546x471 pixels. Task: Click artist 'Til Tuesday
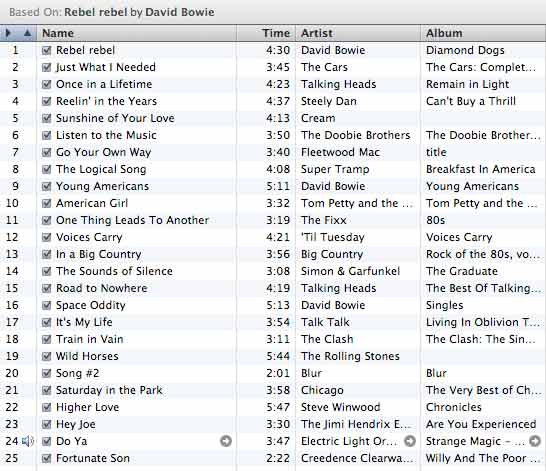click(333, 237)
